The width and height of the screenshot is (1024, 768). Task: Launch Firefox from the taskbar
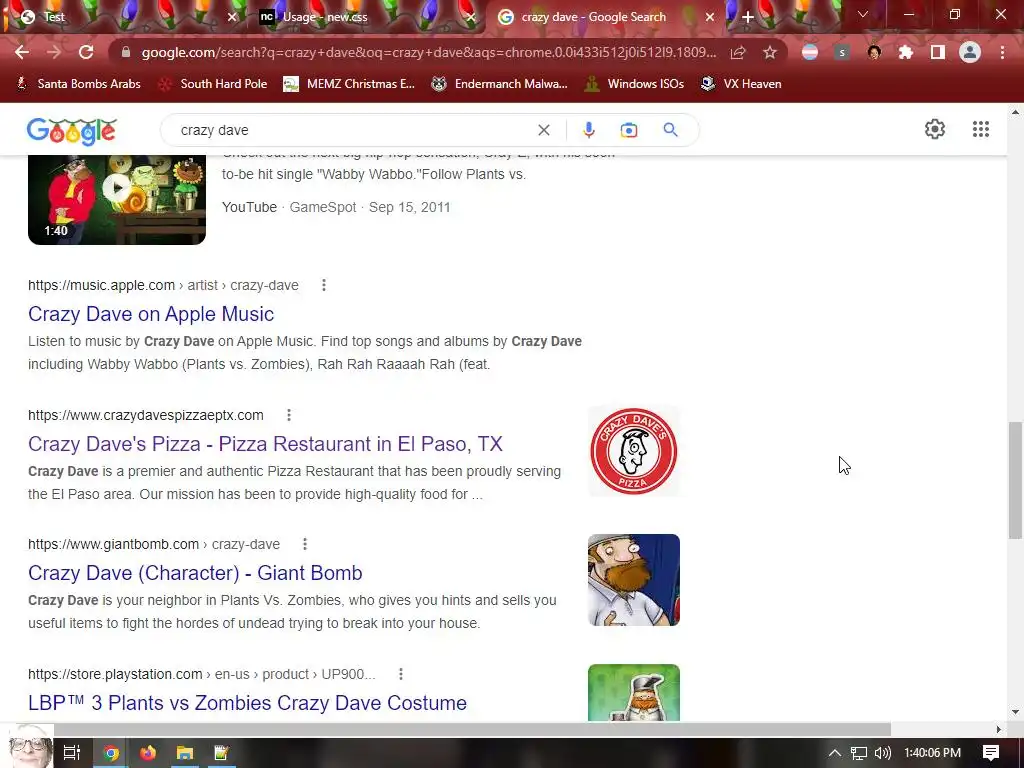[x=148, y=753]
